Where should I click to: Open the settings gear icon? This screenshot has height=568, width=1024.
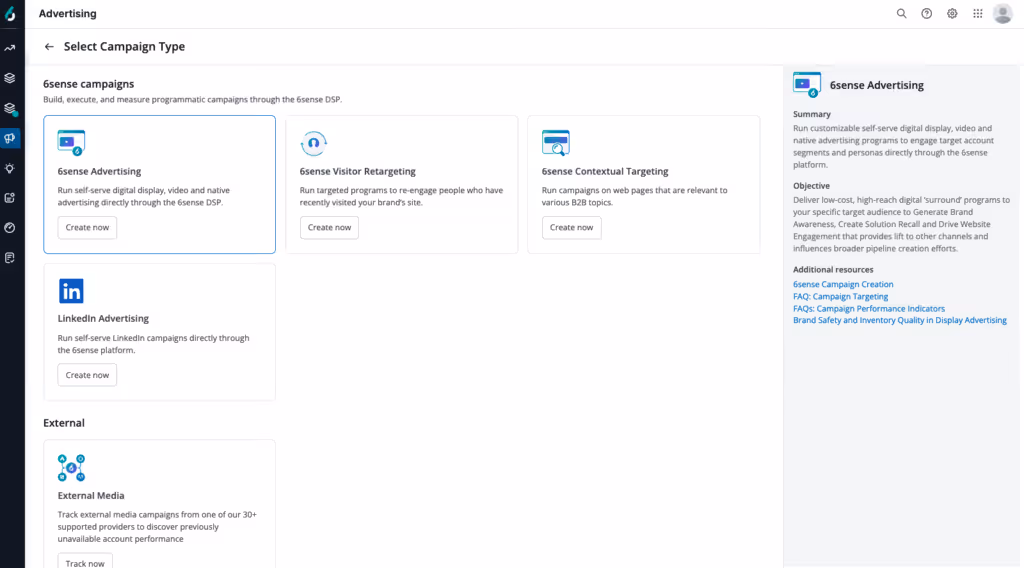click(x=952, y=14)
